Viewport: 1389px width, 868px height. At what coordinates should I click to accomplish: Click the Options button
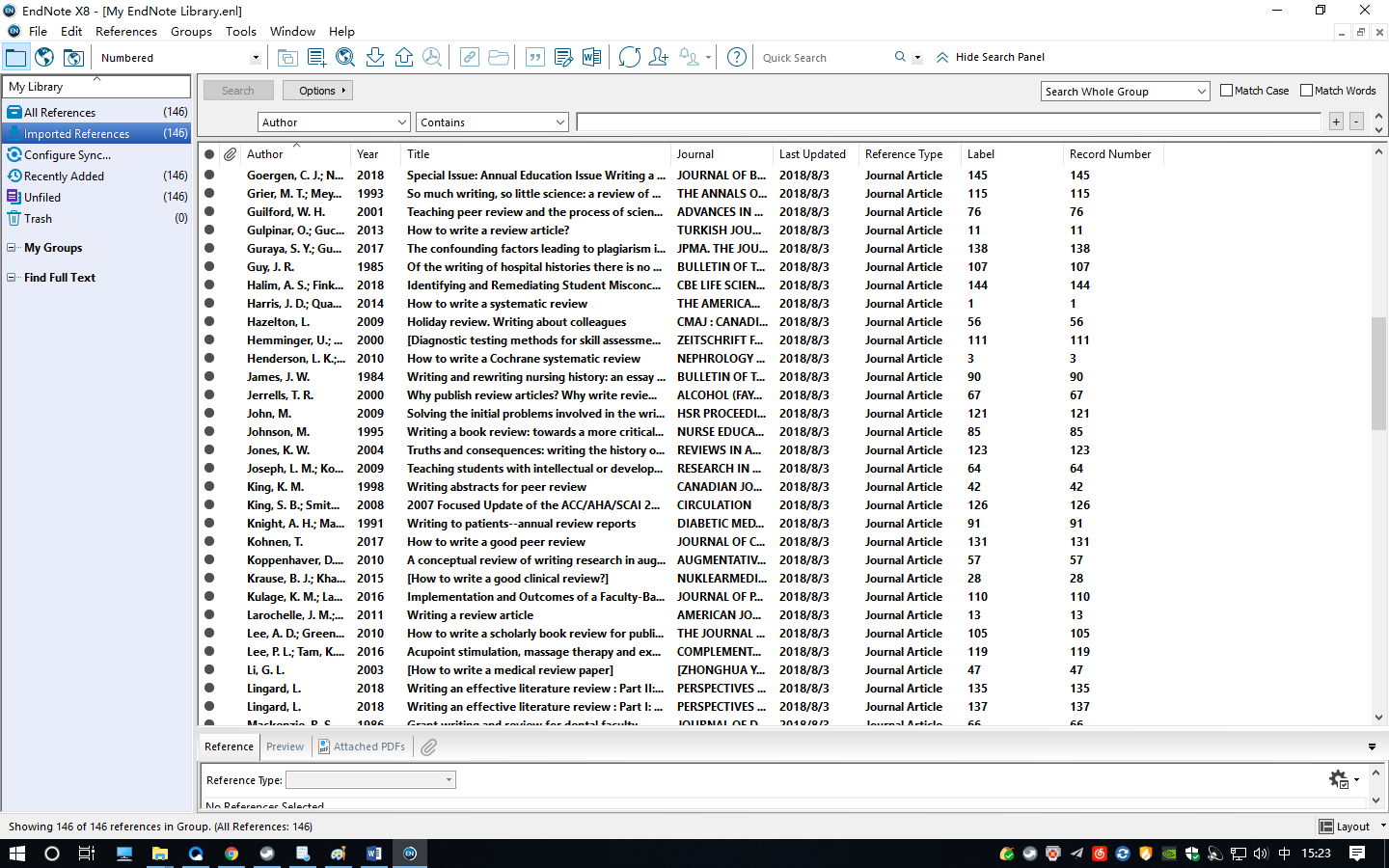click(318, 91)
